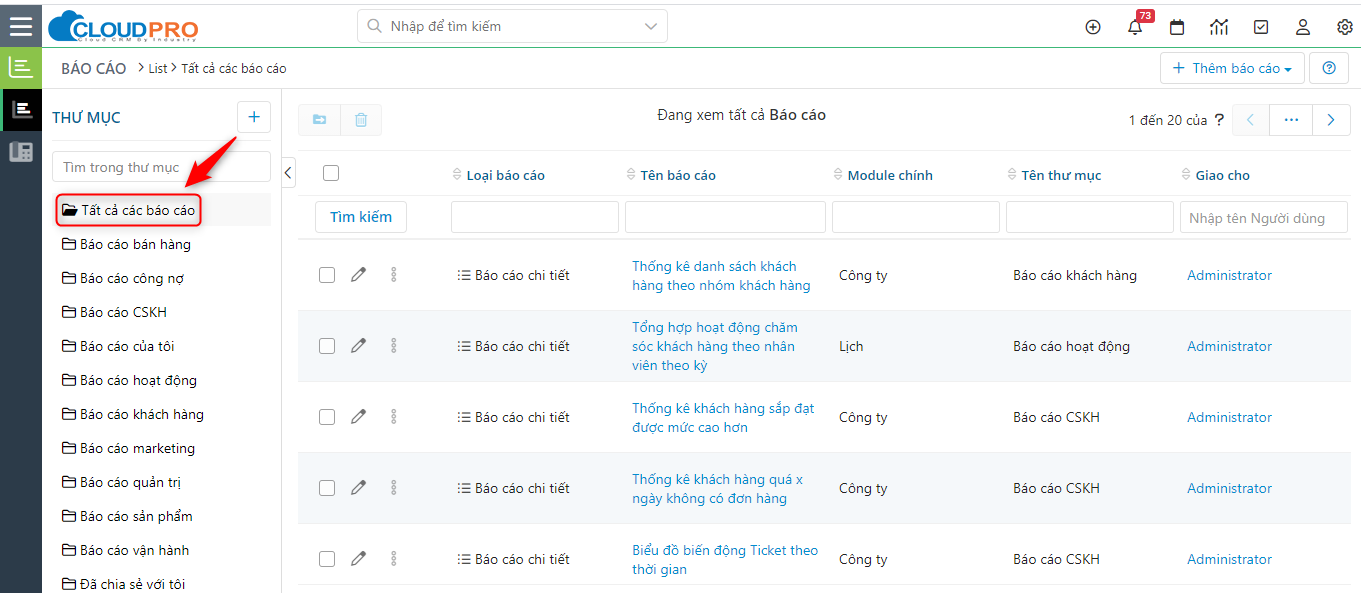The image size is (1361, 593).
Task: Open the calendar icon in header
Action: point(1177,27)
